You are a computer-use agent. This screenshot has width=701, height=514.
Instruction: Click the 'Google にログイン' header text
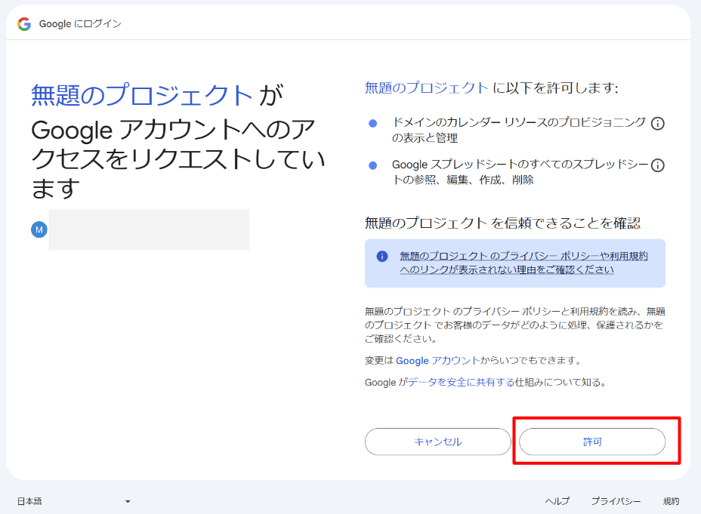click(x=80, y=24)
